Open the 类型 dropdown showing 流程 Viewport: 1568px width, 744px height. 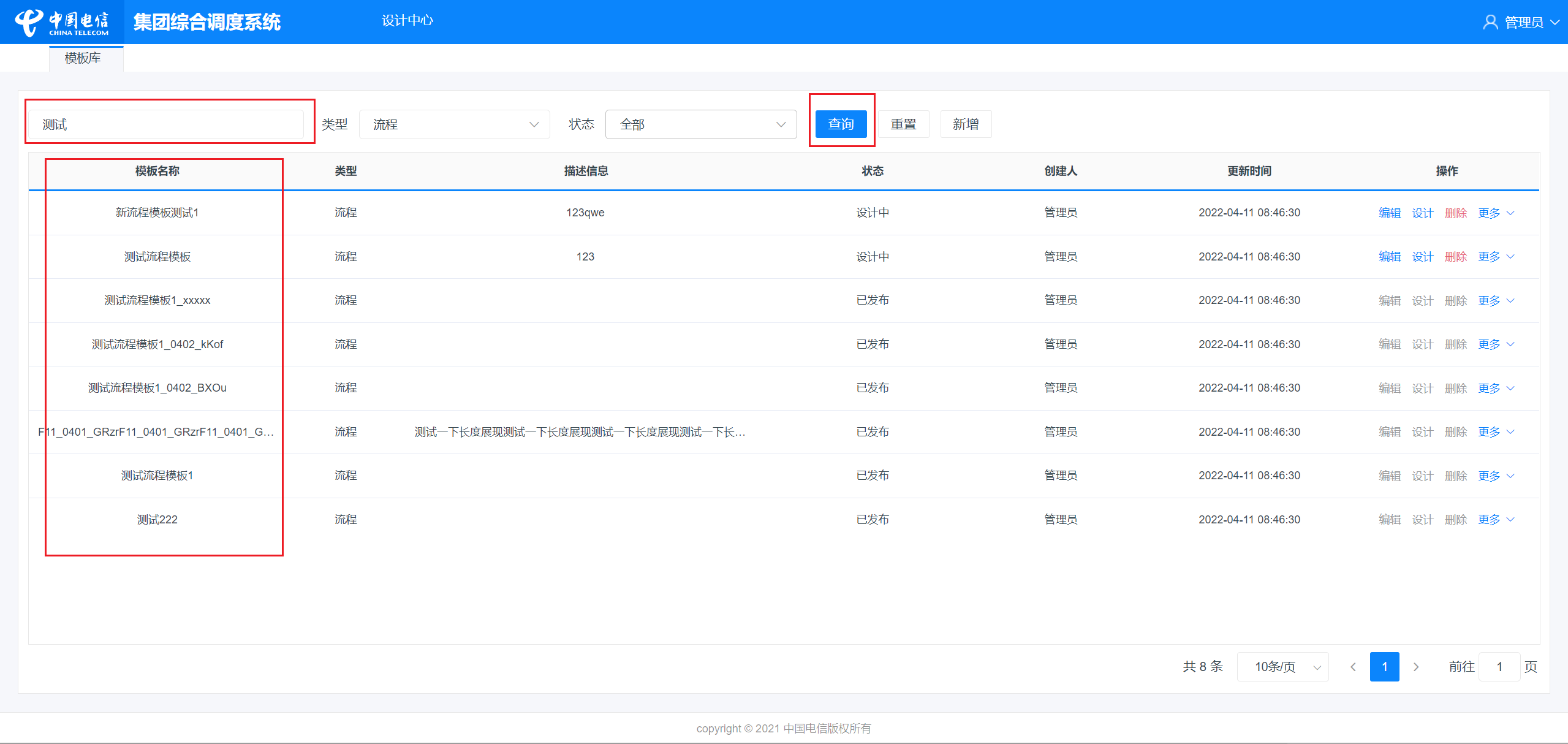pyautogui.click(x=454, y=124)
